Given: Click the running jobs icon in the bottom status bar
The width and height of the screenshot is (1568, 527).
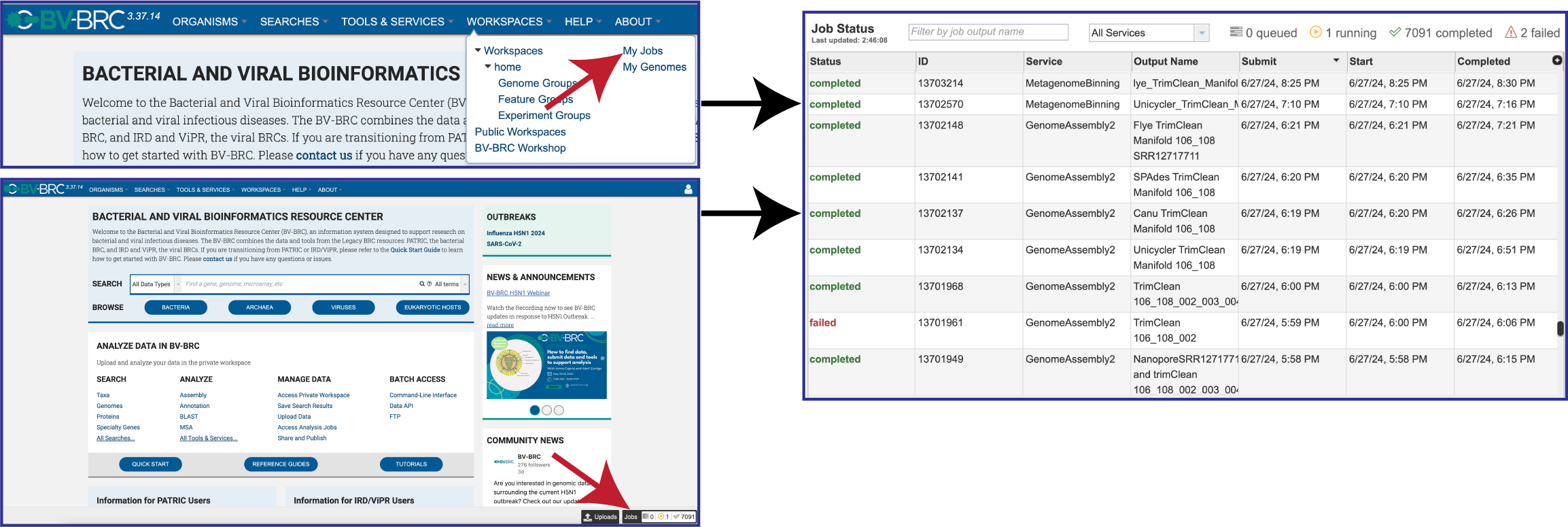Looking at the screenshot, I should coord(661,517).
